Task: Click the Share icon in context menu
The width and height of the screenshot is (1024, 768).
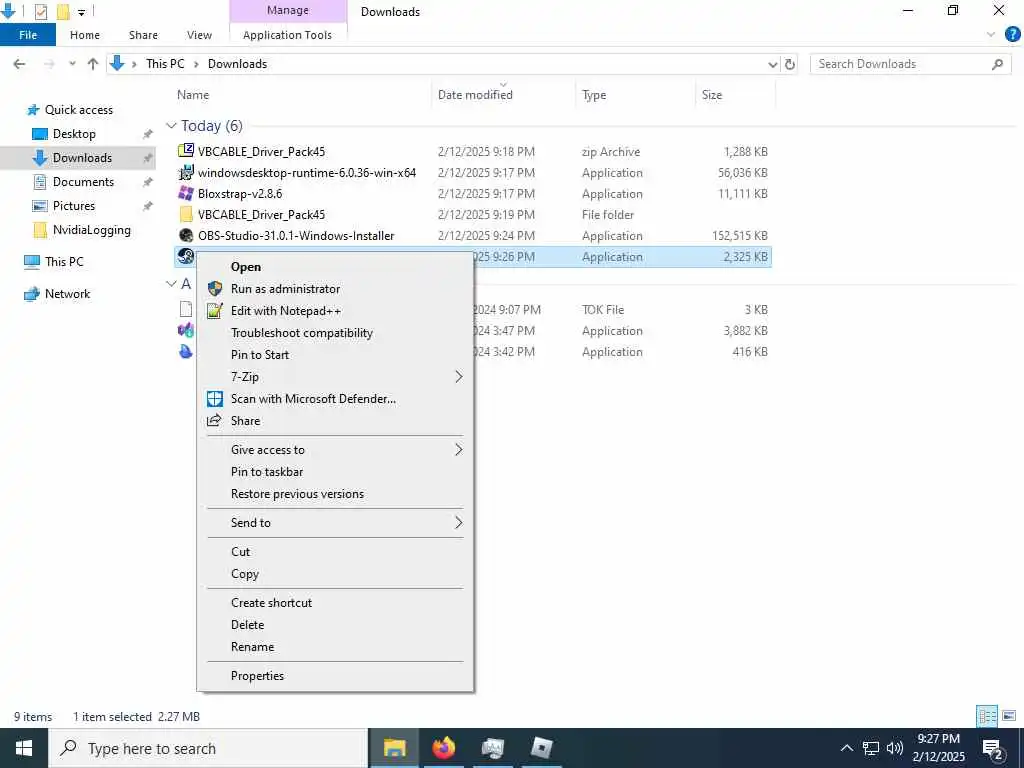Action: tap(214, 421)
